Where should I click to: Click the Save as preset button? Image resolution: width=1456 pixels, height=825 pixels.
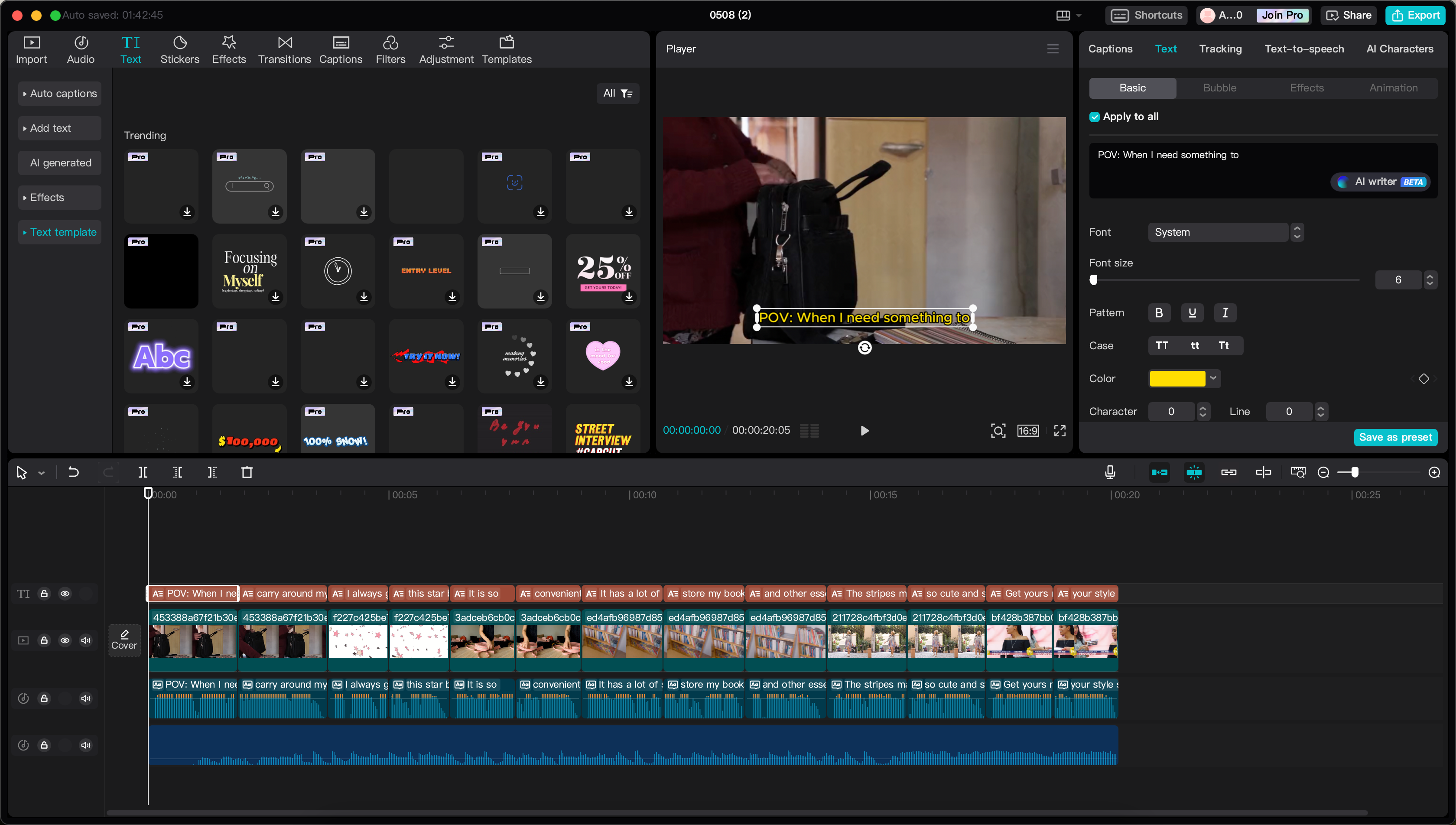click(x=1395, y=437)
